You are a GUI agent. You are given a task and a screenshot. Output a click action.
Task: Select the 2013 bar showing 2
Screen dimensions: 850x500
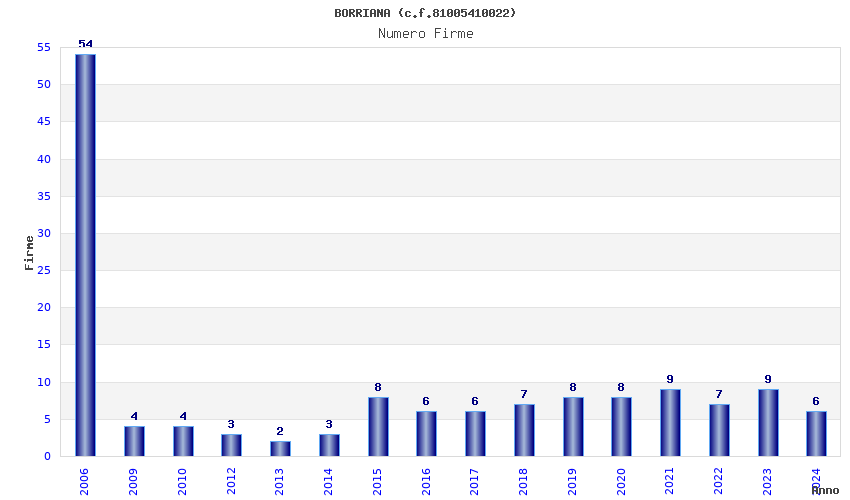[x=280, y=448]
